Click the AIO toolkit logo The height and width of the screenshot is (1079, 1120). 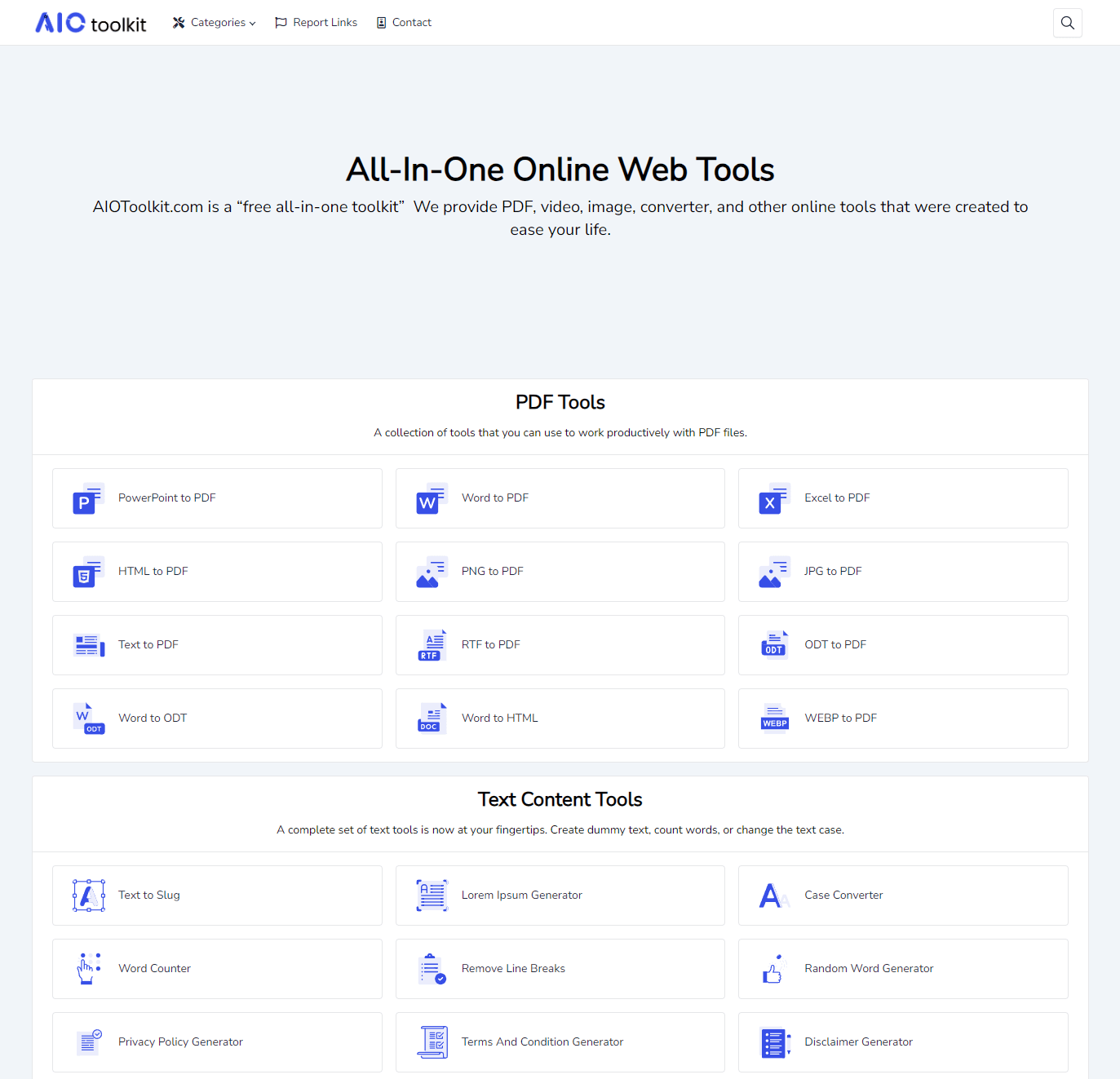point(90,22)
